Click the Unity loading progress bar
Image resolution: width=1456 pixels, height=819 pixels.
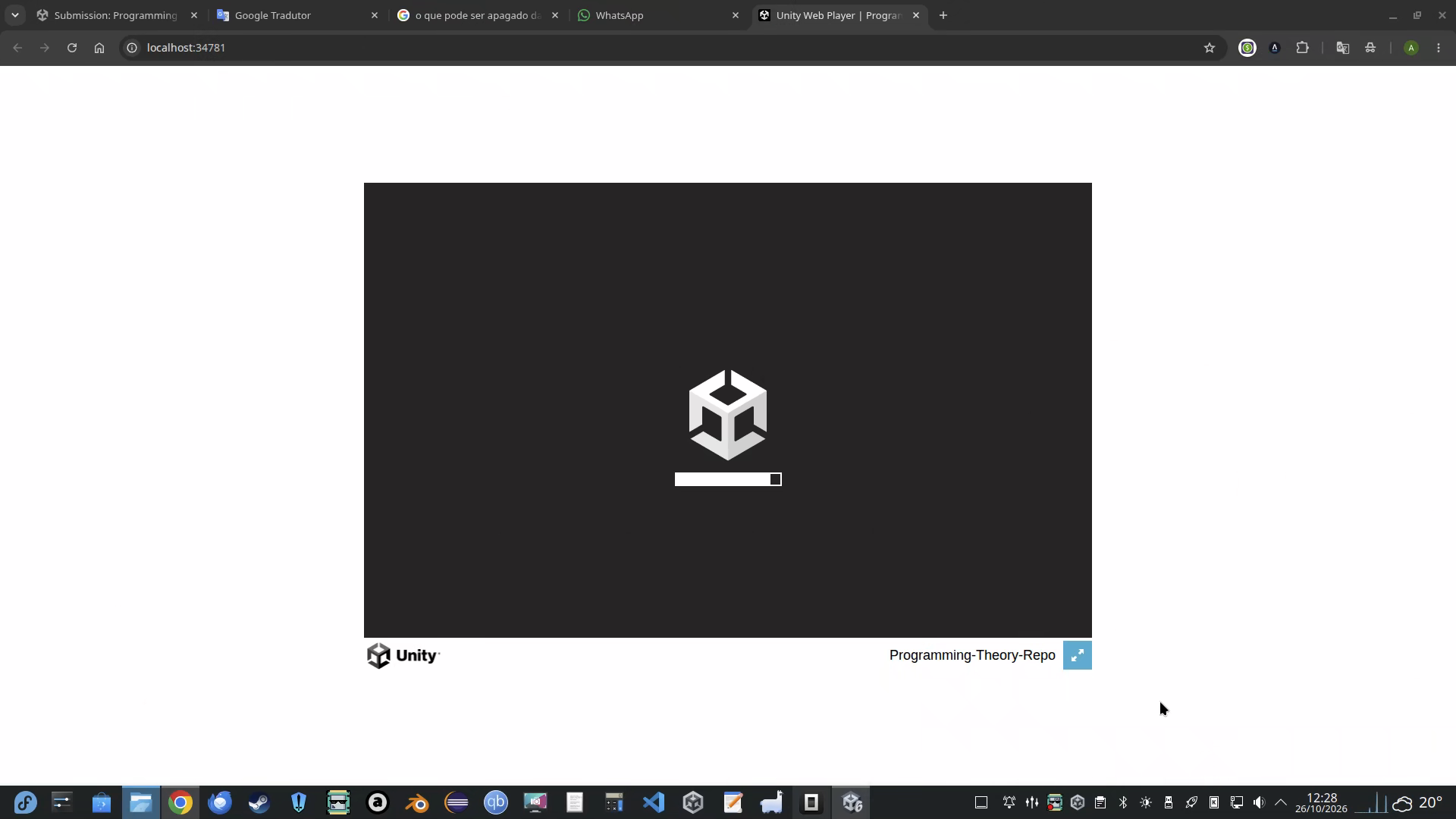point(728,479)
